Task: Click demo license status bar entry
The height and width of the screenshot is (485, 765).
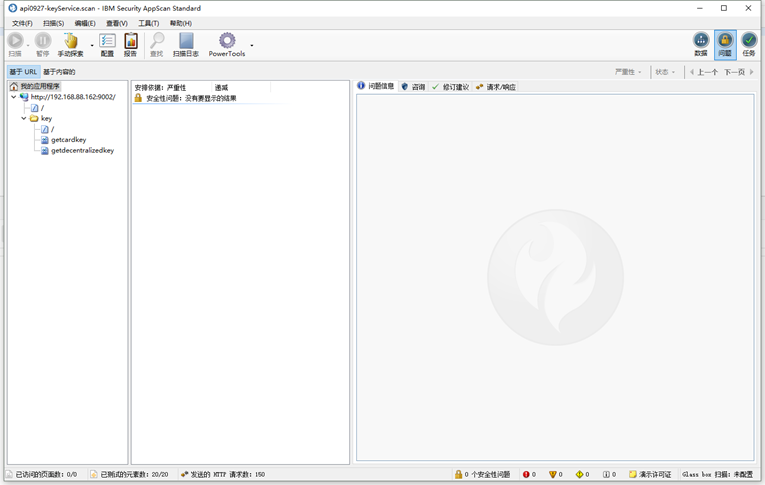Action: 650,474
